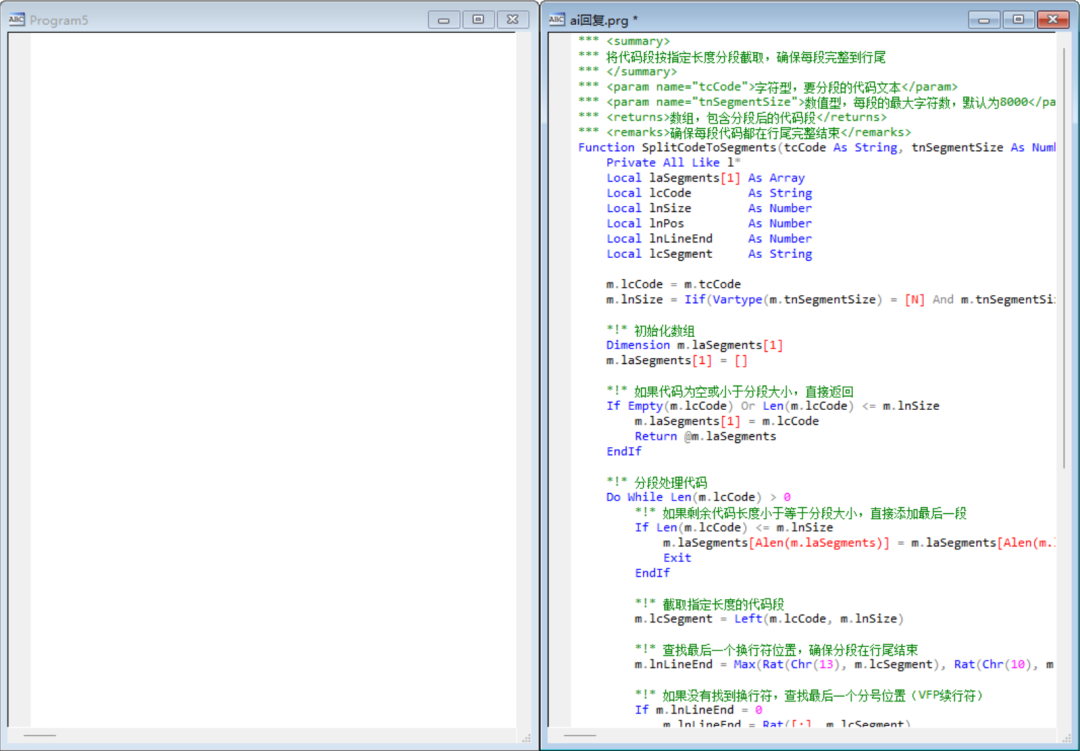Click inside the empty Program5 editor area
This screenshot has height=751, width=1080.
273,379
